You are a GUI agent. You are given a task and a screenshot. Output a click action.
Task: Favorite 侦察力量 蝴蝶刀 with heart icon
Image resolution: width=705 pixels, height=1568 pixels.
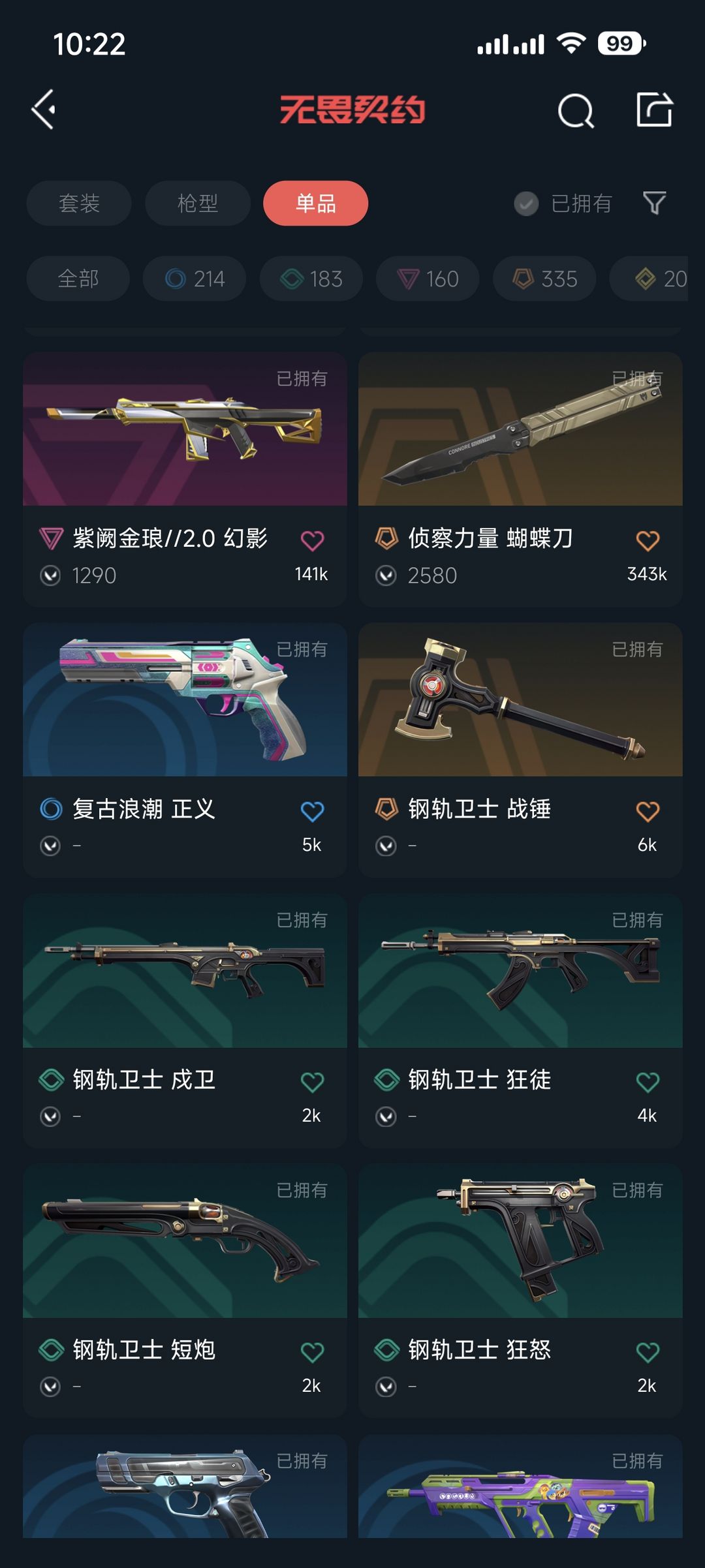tap(648, 540)
